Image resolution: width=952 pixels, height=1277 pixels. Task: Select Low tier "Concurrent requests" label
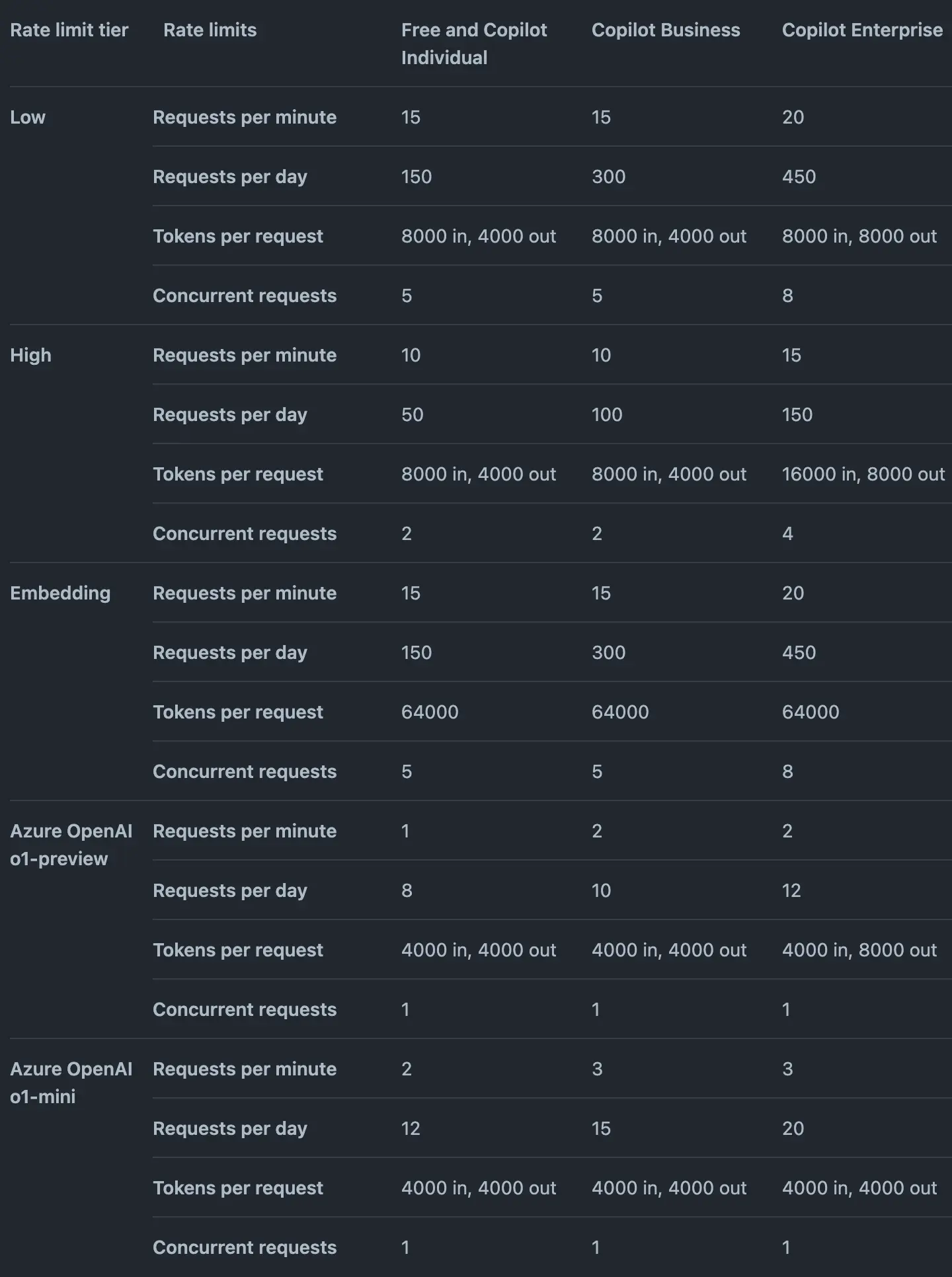point(244,296)
